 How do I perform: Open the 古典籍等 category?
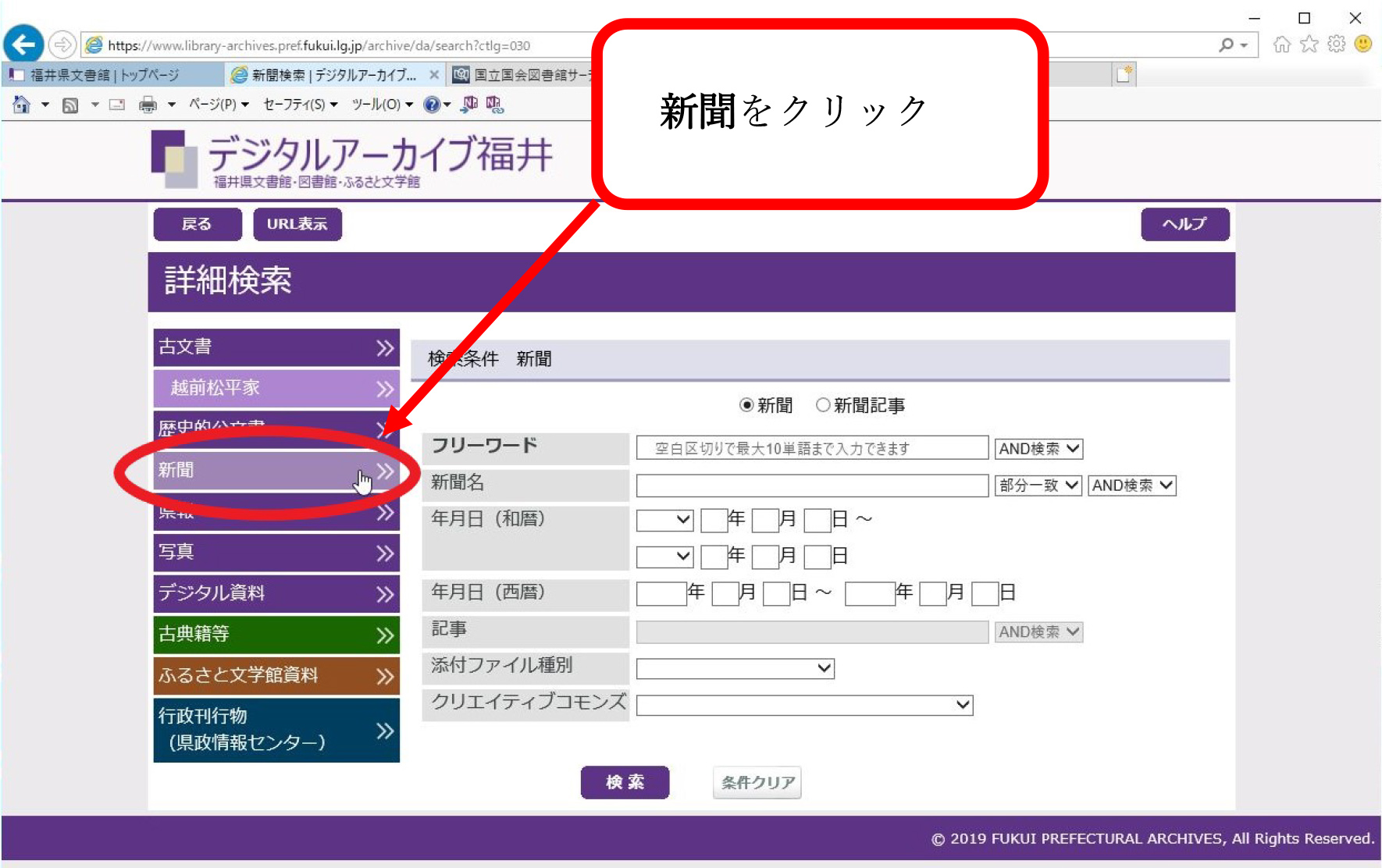[276, 635]
